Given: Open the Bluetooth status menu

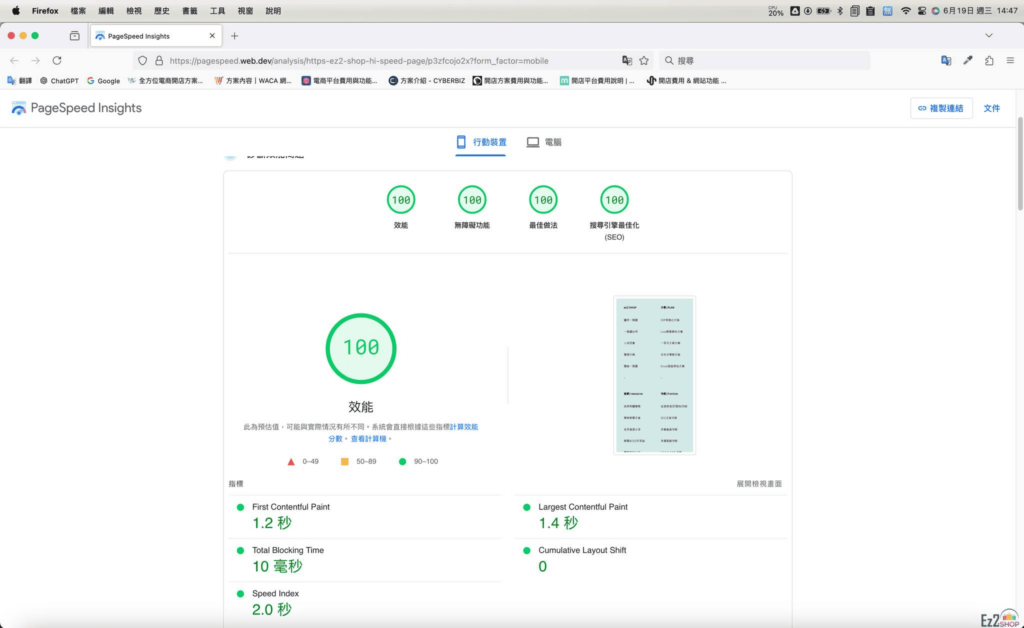Looking at the screenshot, I should [840, 10].
